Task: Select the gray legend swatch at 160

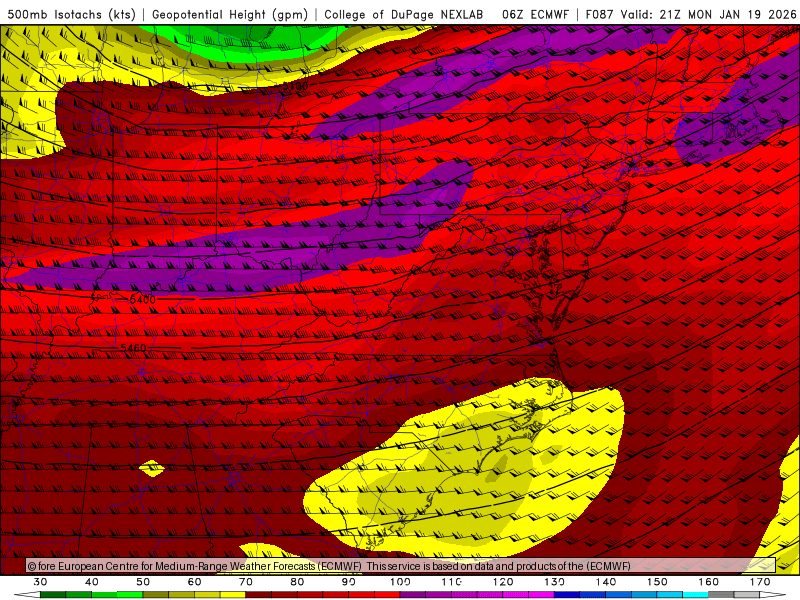Action: click(721, 595)
